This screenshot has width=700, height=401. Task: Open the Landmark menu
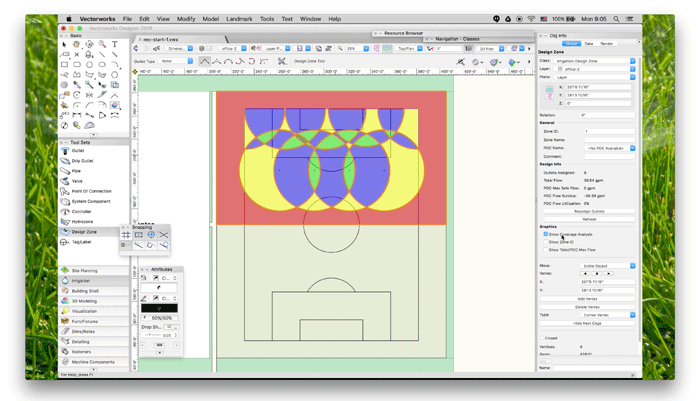(x=237, y=18)
